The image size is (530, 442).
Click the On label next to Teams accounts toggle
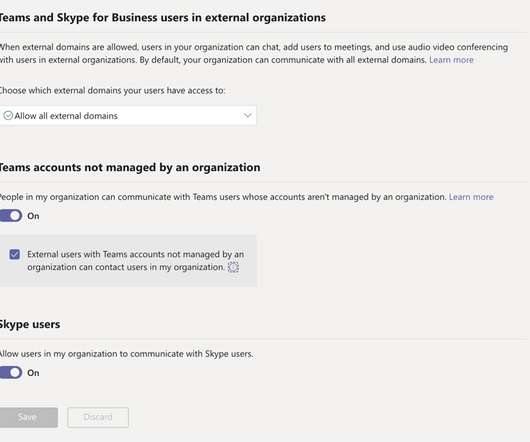tap(33, 216)
